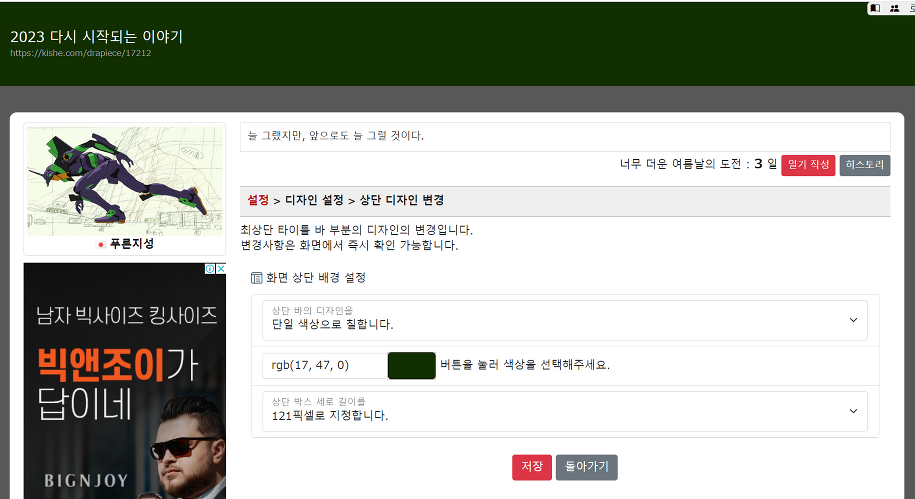This screenshot has width=915, height=499.
Task: Click the list icon beside 화면 상단 배경 설정
Action: pos(256,277)
